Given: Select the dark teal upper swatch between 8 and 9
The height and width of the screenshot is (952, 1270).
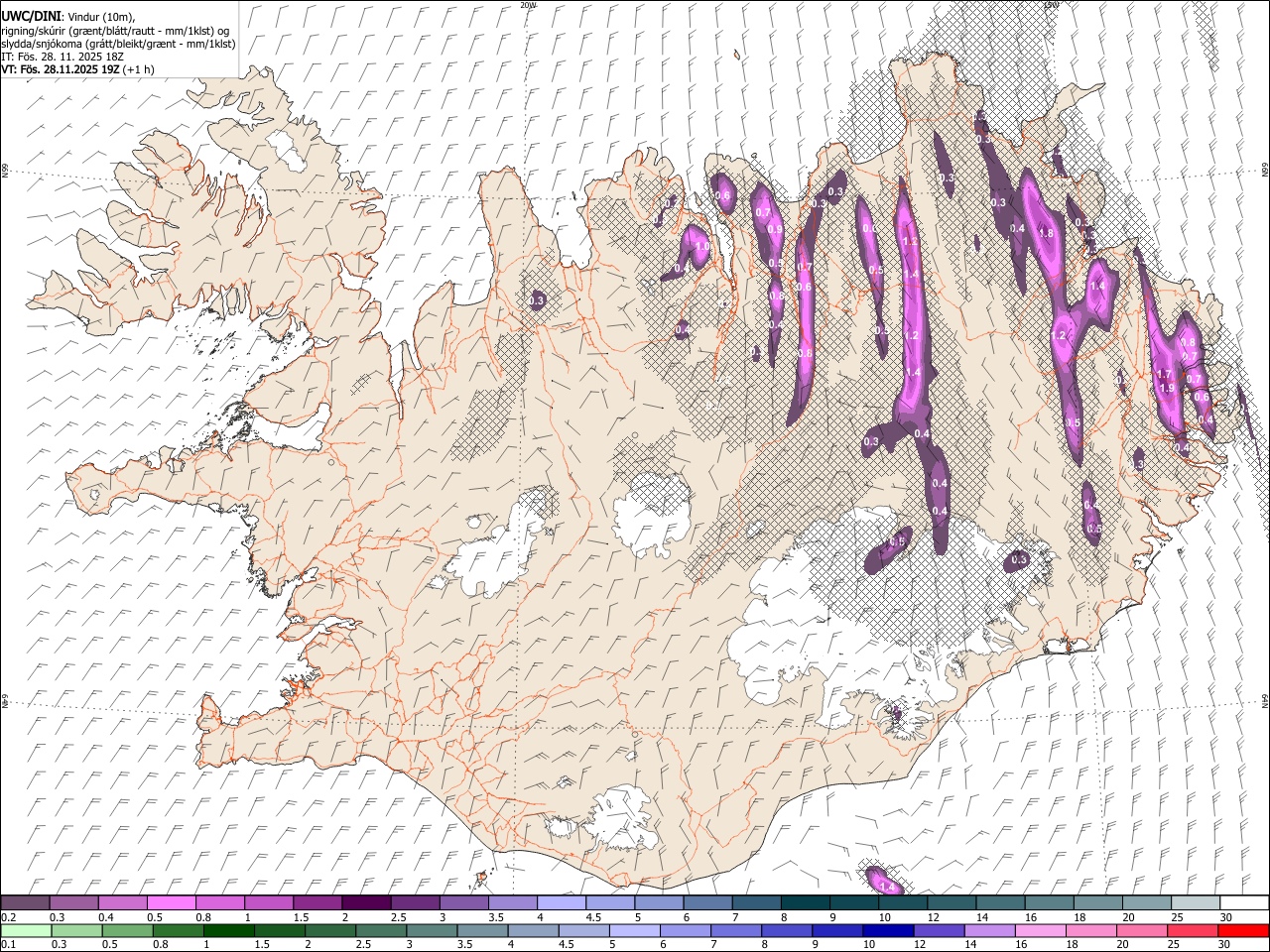Looking at the screenshot, I should (x=805, y=902).
